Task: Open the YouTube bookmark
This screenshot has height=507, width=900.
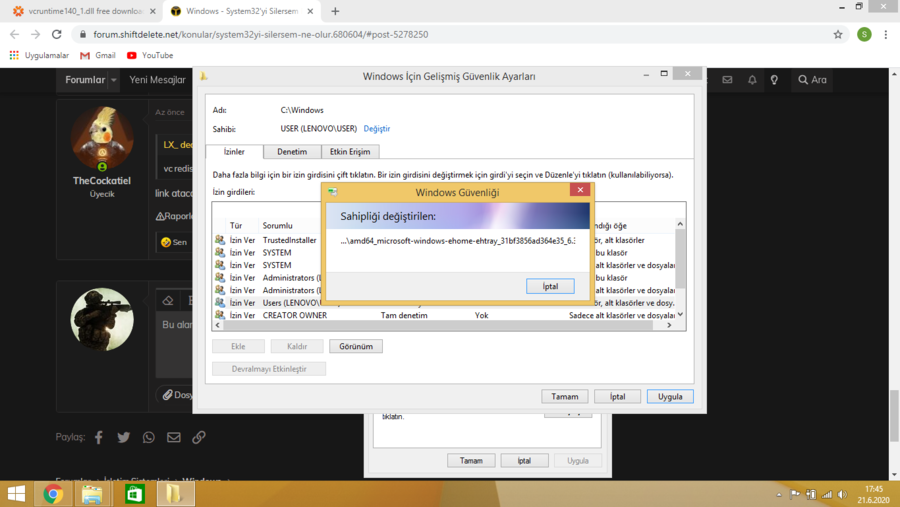Action: click(x=150, y=55)
